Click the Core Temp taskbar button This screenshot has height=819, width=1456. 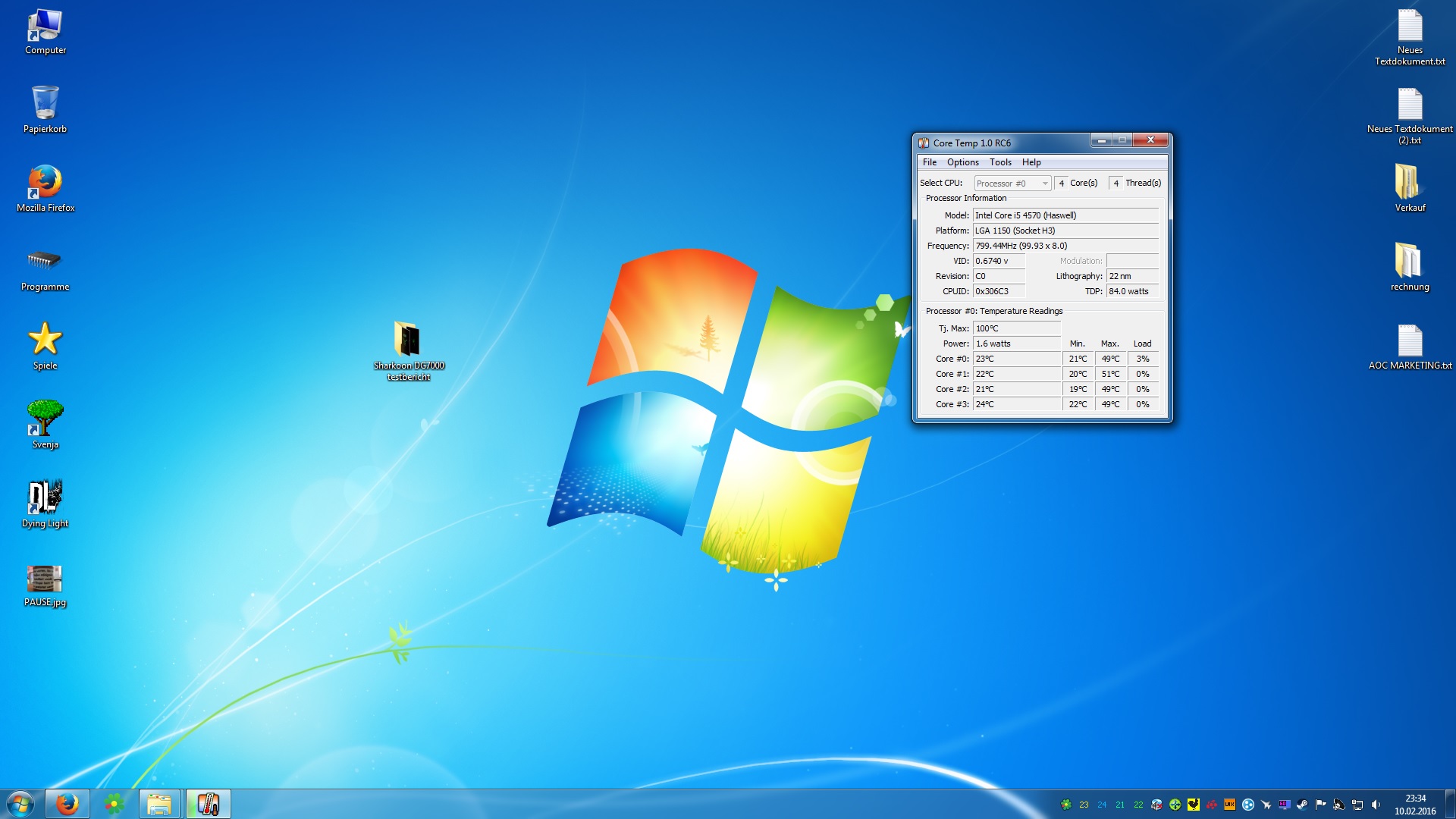pyautogui.click(x=208, y=804)
